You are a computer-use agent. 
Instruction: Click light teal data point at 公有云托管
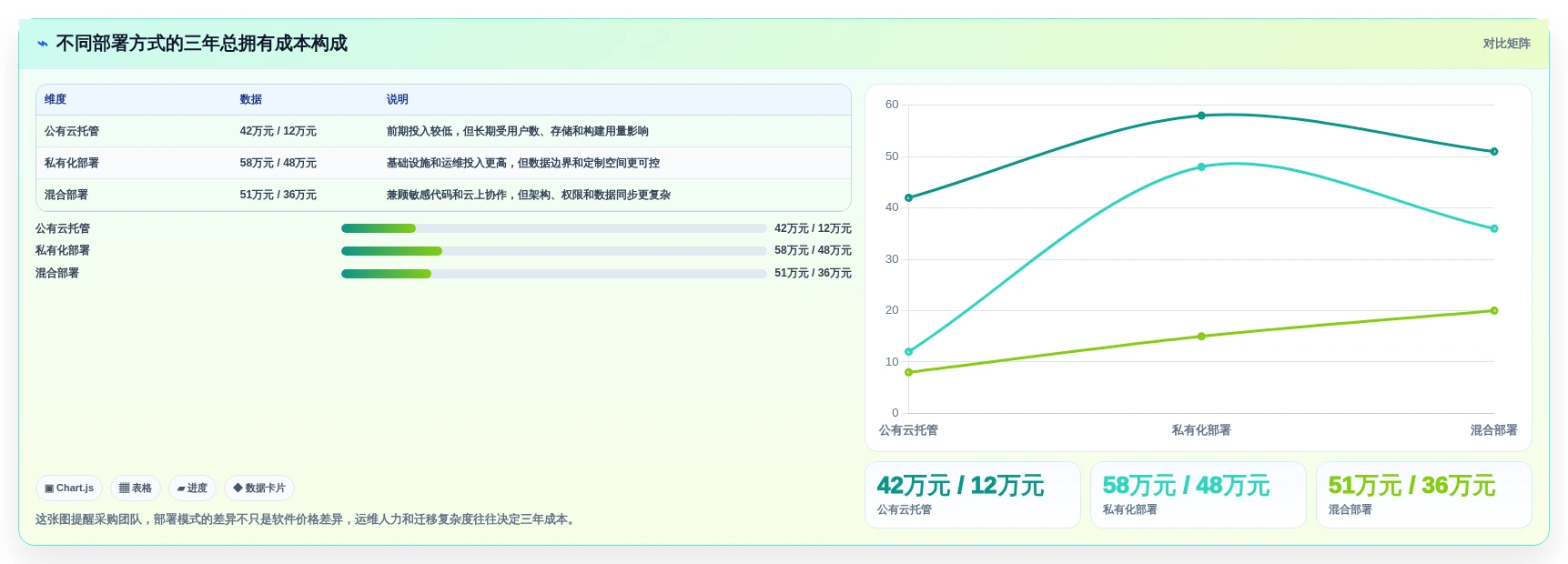pyautogui.click(x=908, y=352)
